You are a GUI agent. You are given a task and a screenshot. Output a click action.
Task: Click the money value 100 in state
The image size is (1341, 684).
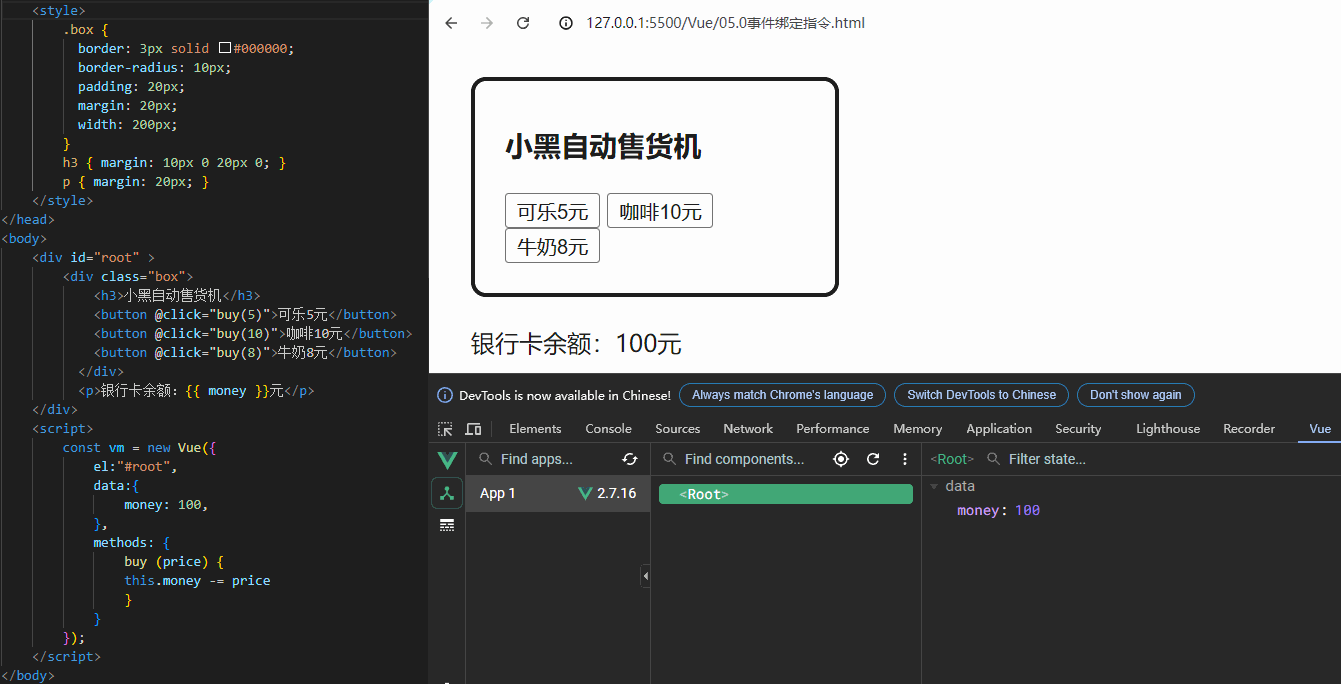(1027, 510)
